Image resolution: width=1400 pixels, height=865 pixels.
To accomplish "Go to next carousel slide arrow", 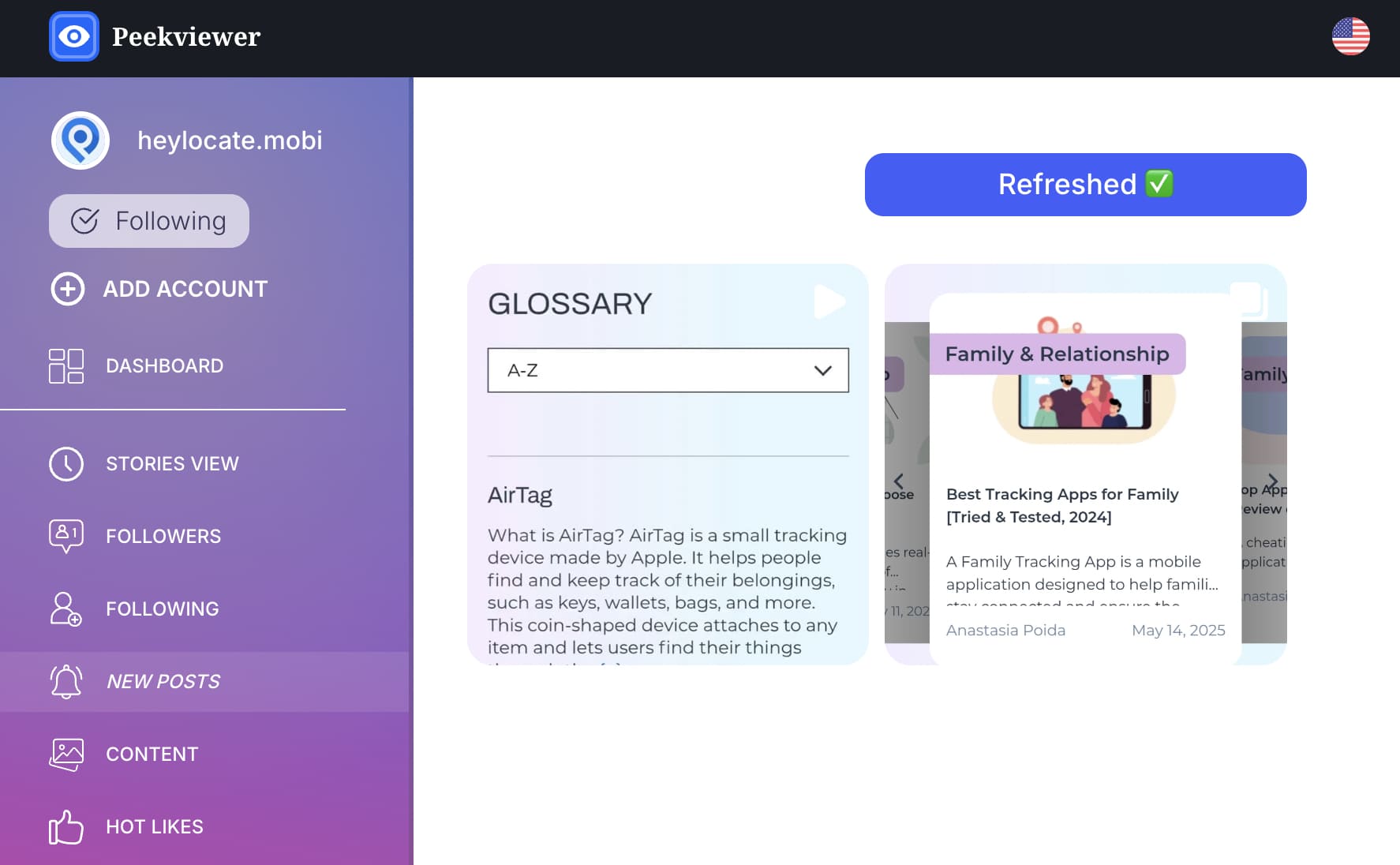I will click(1272, 481).
